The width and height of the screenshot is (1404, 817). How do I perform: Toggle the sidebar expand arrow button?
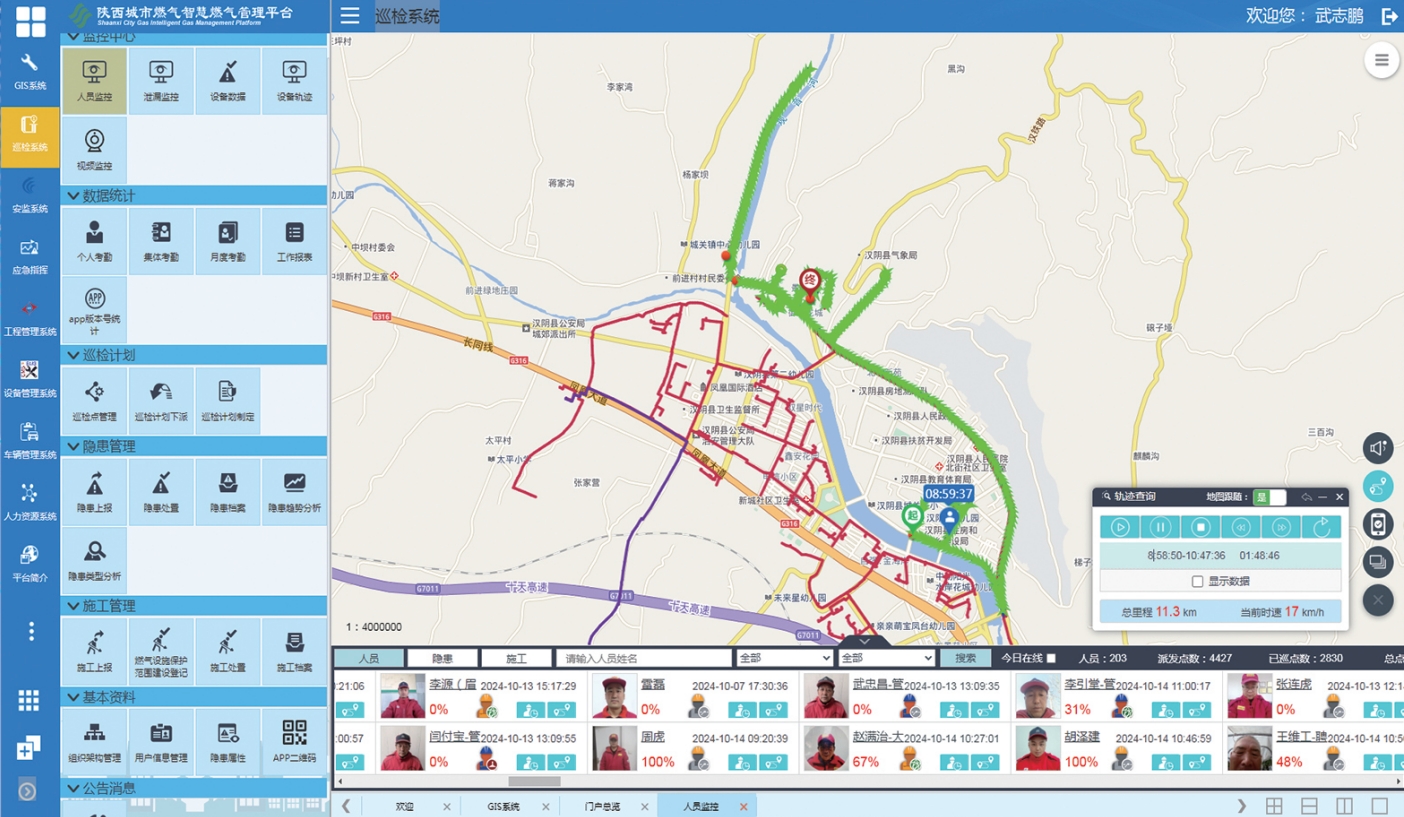(28, 791)
